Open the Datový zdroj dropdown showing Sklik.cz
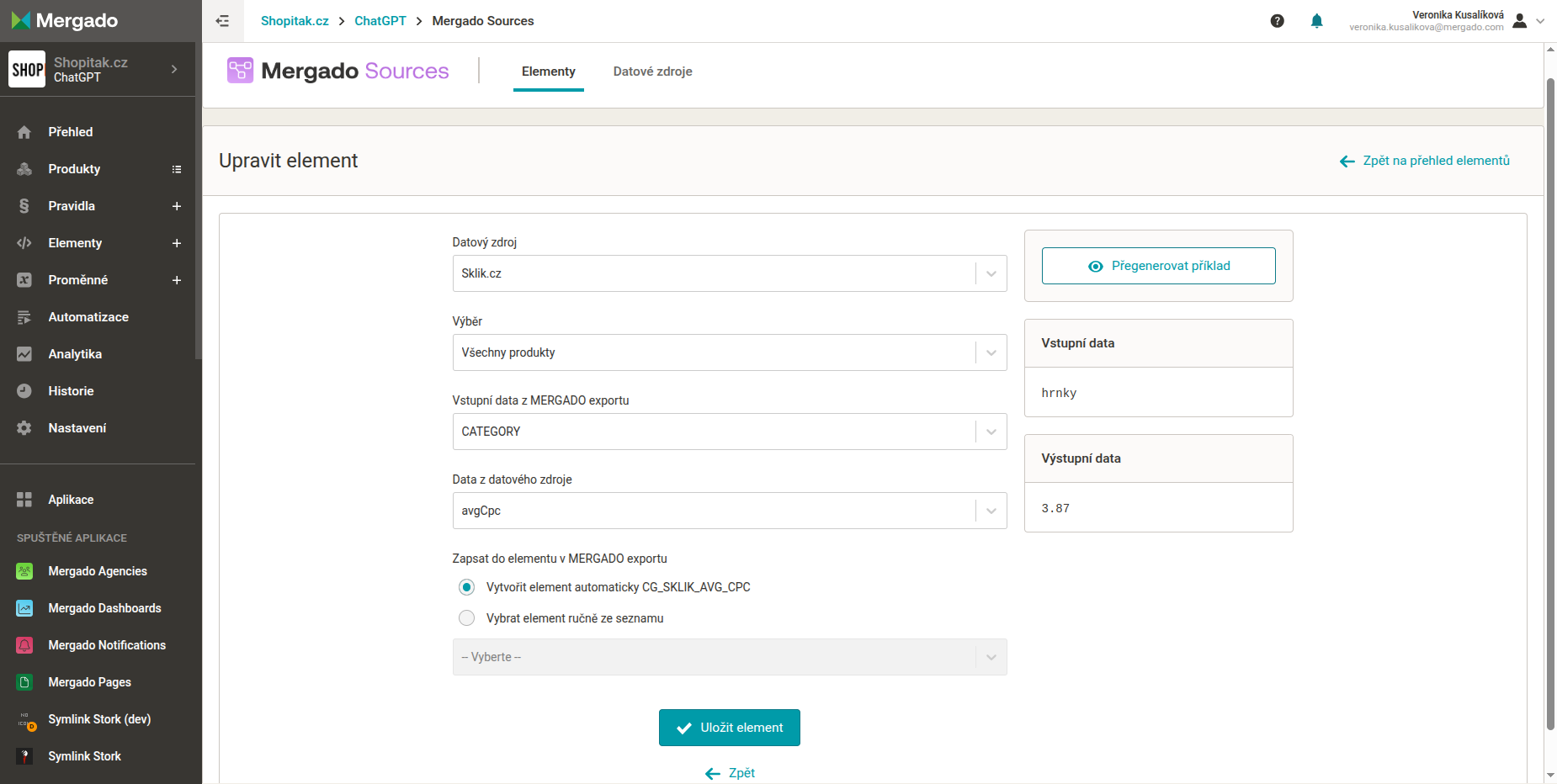Viewport: 1557px width, 784px height. [x=730, y=273]
